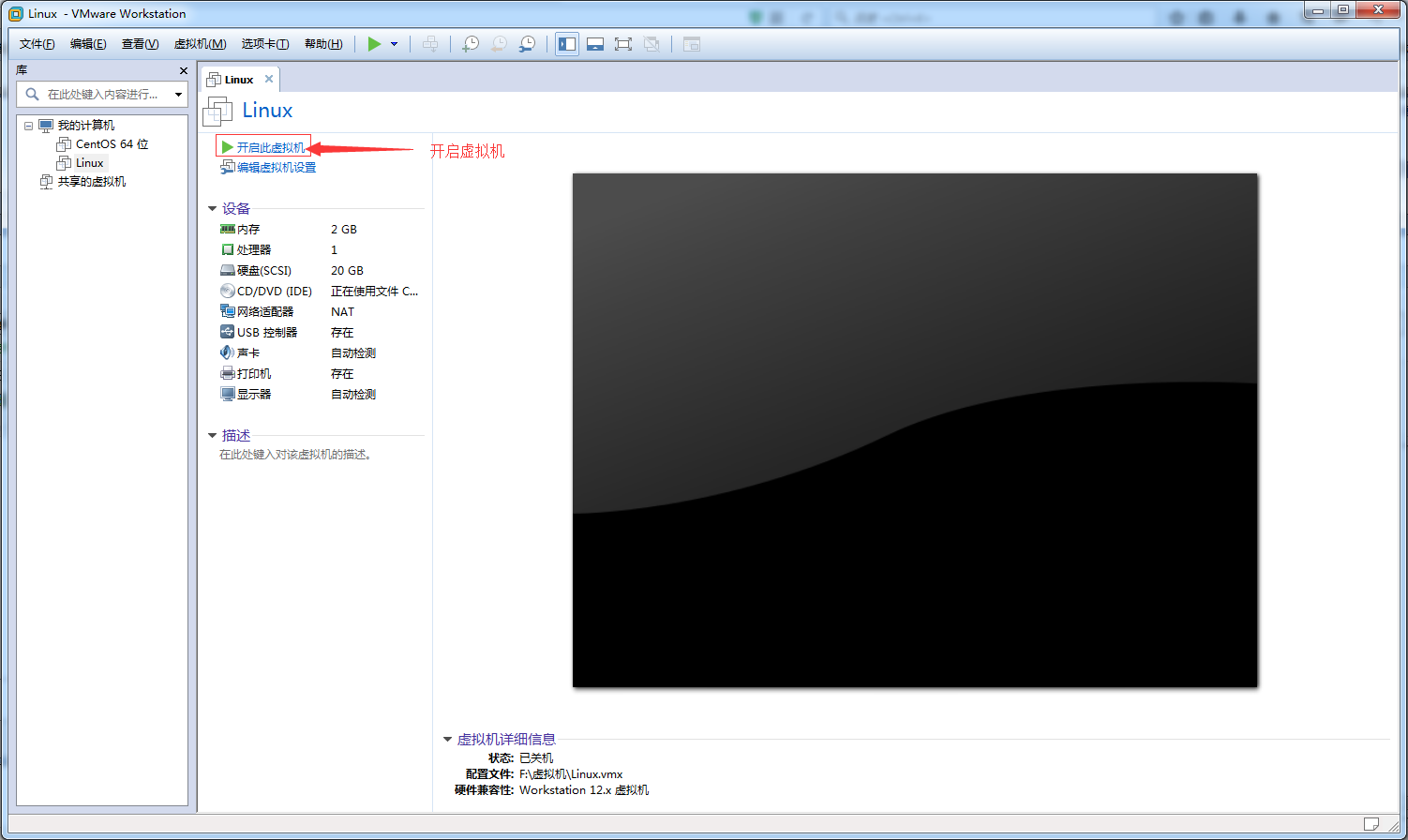Select 共享的虚拟机 in the library

pyautogui.click(x=91, y=182)
